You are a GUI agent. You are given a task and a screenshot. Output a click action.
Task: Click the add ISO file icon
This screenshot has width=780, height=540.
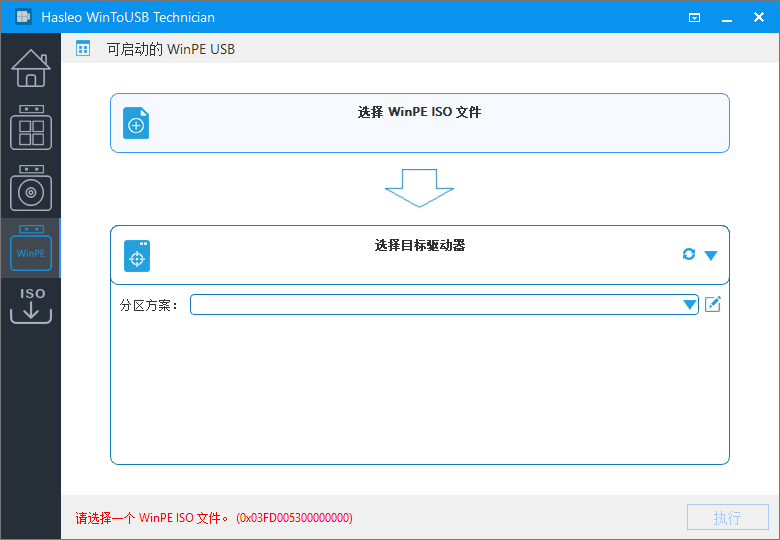(x=136, y=124)
